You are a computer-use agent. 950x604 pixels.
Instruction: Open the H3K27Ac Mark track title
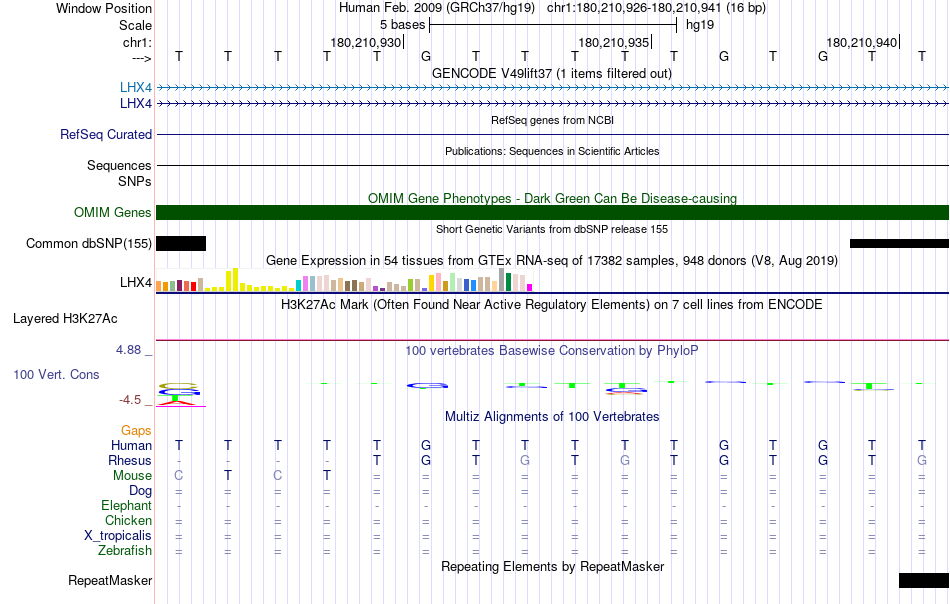coord(552,304)
